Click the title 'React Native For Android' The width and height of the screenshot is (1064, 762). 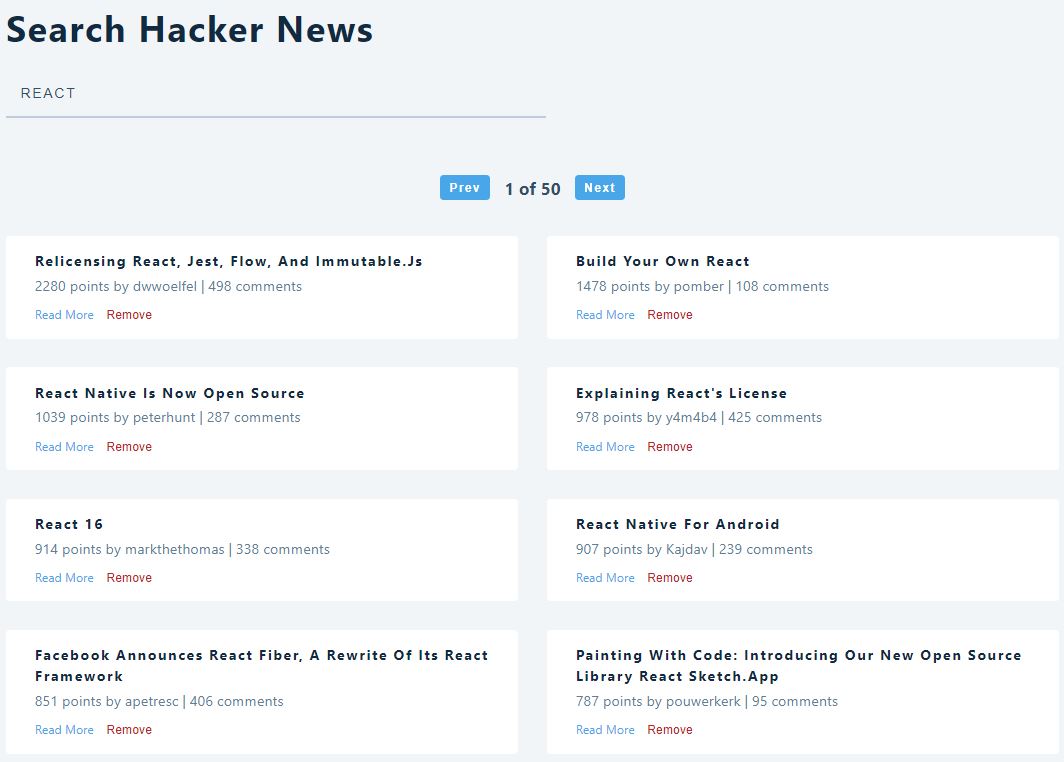[x=678, y=525]
